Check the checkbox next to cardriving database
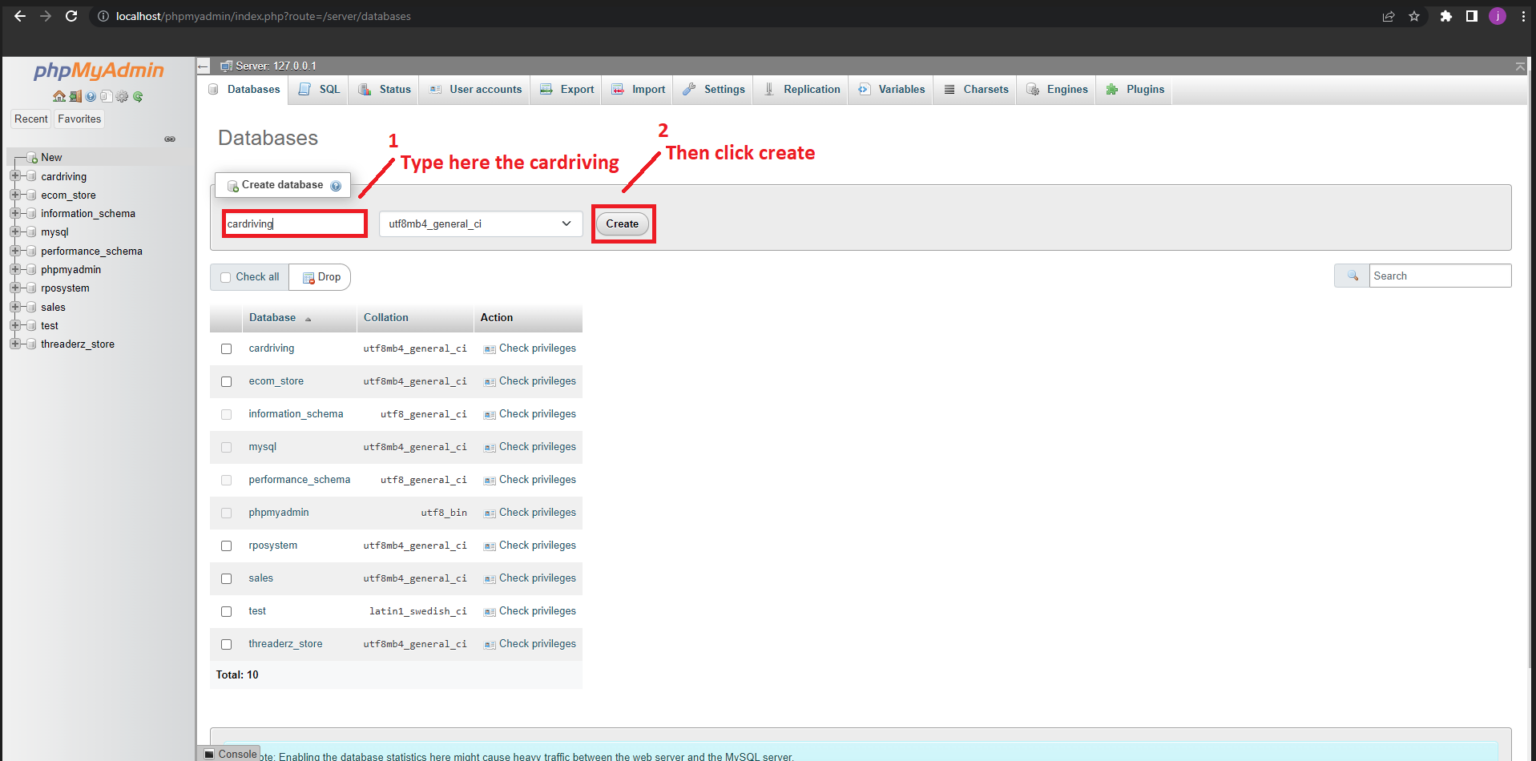Screen dimensions: 1536x761 226,348
